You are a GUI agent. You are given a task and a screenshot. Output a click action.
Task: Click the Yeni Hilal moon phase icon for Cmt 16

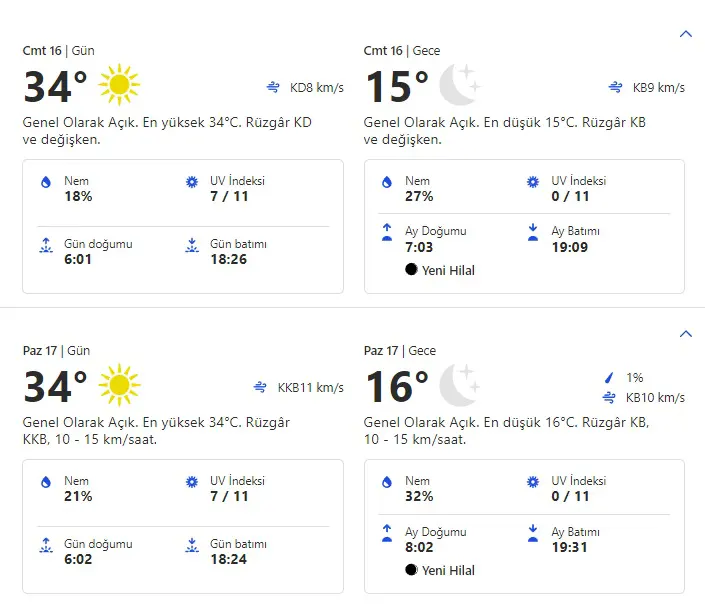pos(411,270)
